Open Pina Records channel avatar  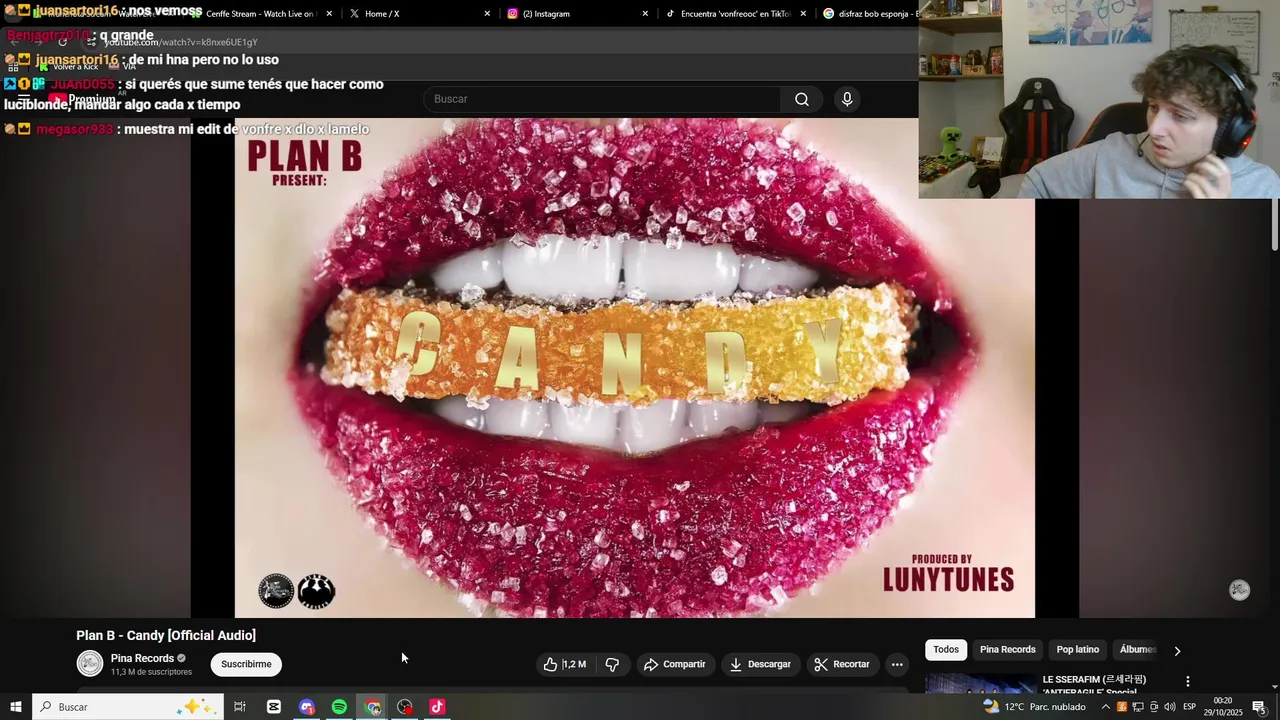tap(90, 664)
